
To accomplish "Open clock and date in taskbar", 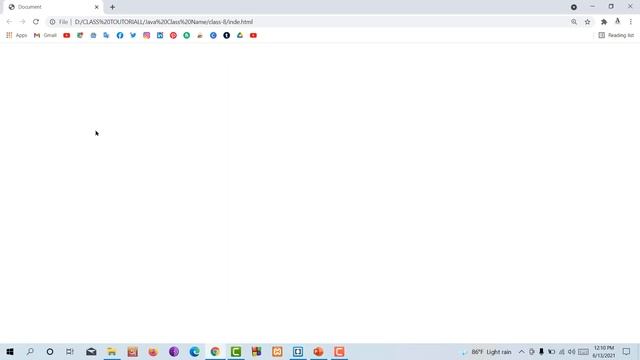I will click(x=604, y=352).
